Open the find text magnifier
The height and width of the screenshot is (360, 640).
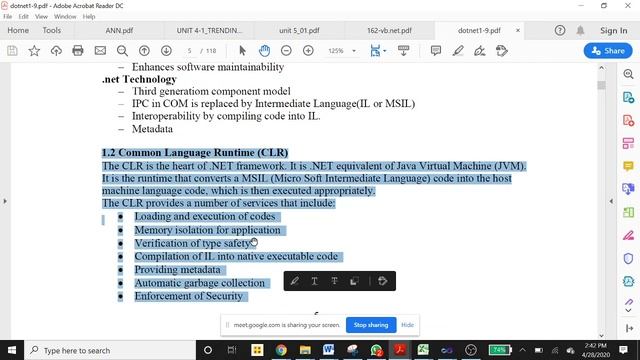[122, 51]
